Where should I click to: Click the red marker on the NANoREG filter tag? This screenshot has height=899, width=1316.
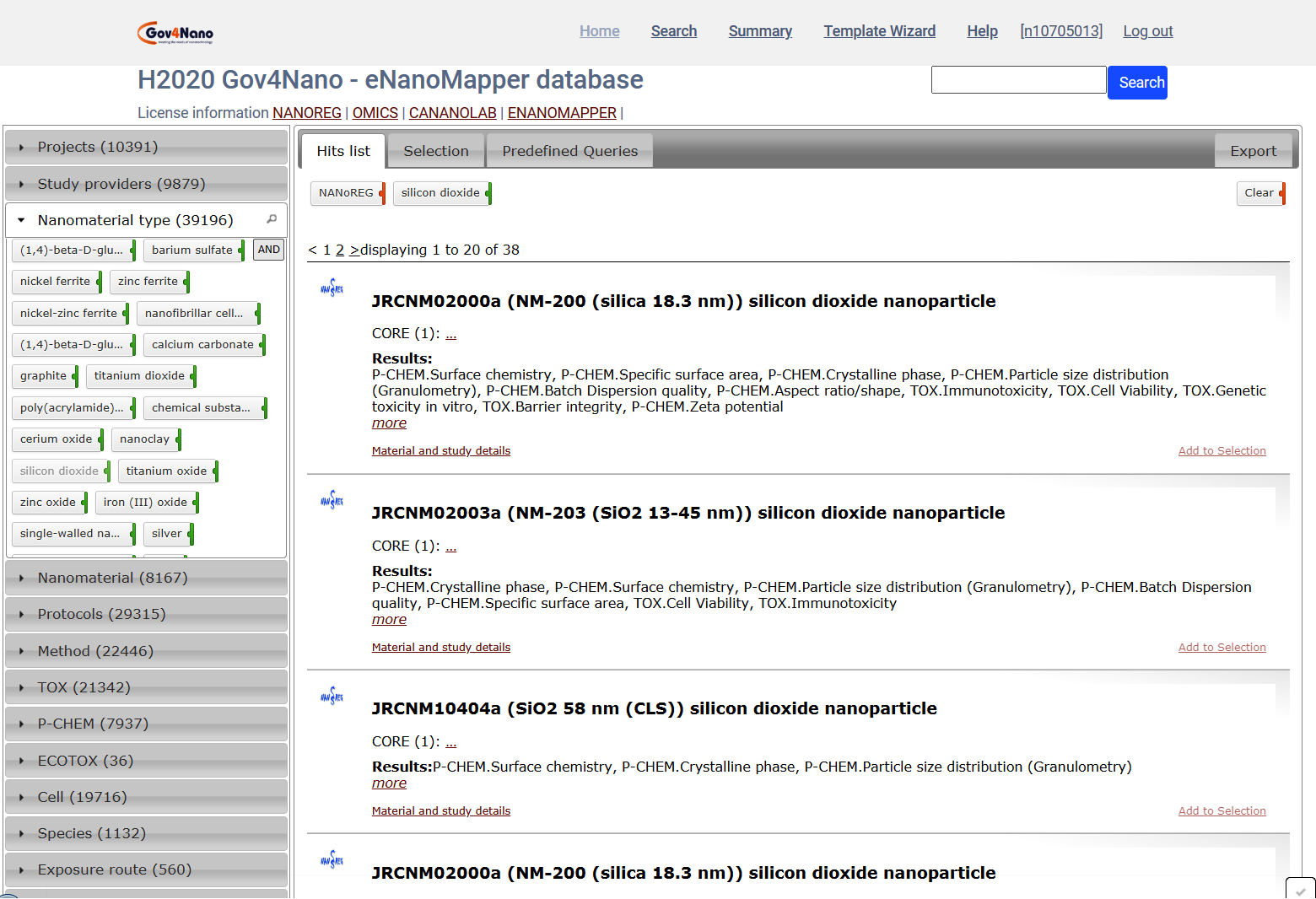(x=382, y=193)
